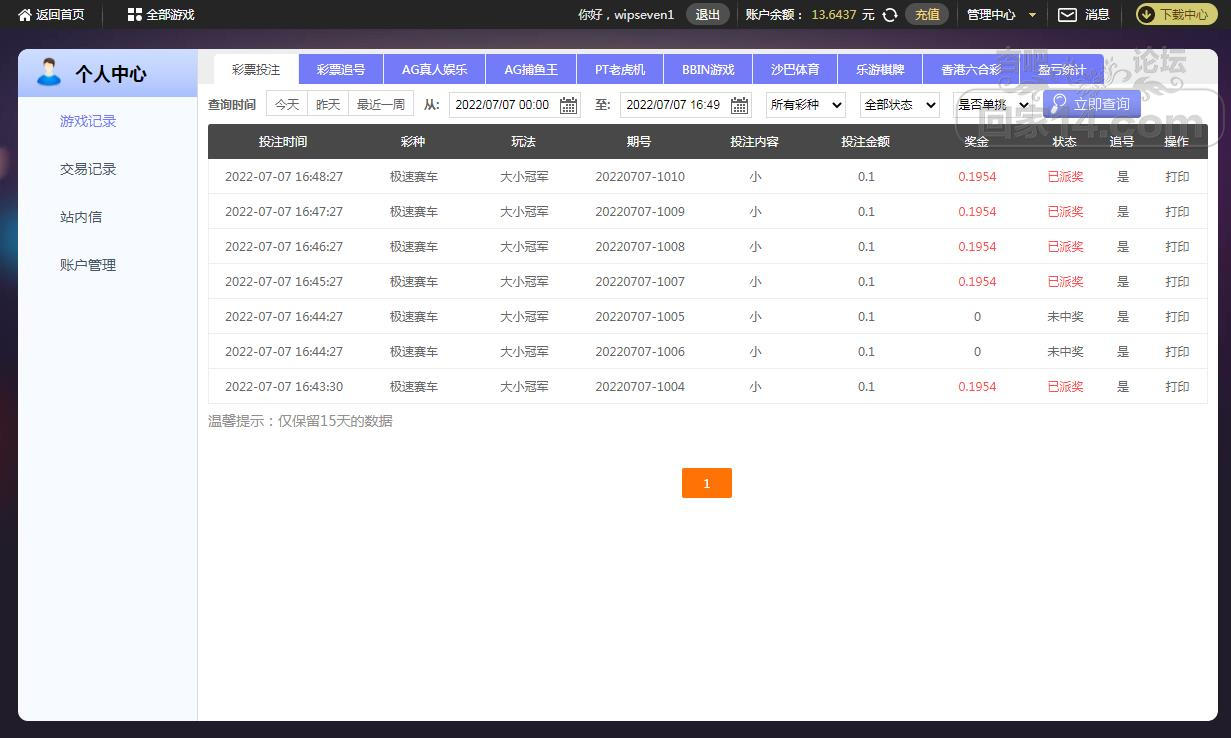Click 打印 for period 20220707-1009
Image resolution: width=1231 pixels, height=738 pixels.
click(x=1177, y=212)
